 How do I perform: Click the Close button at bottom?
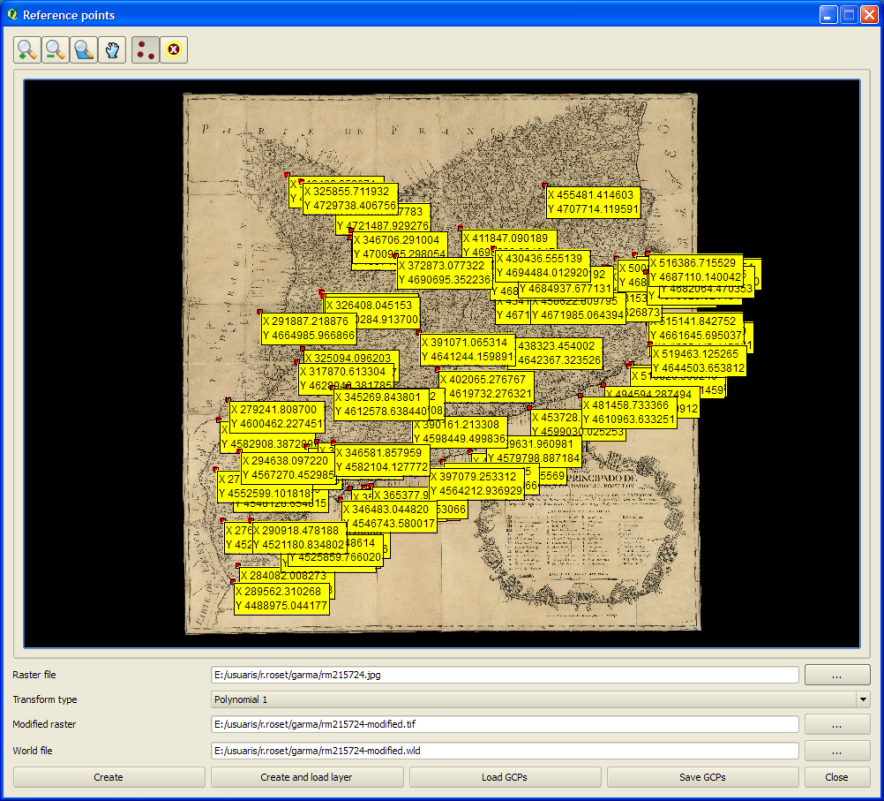coord(837,777)
